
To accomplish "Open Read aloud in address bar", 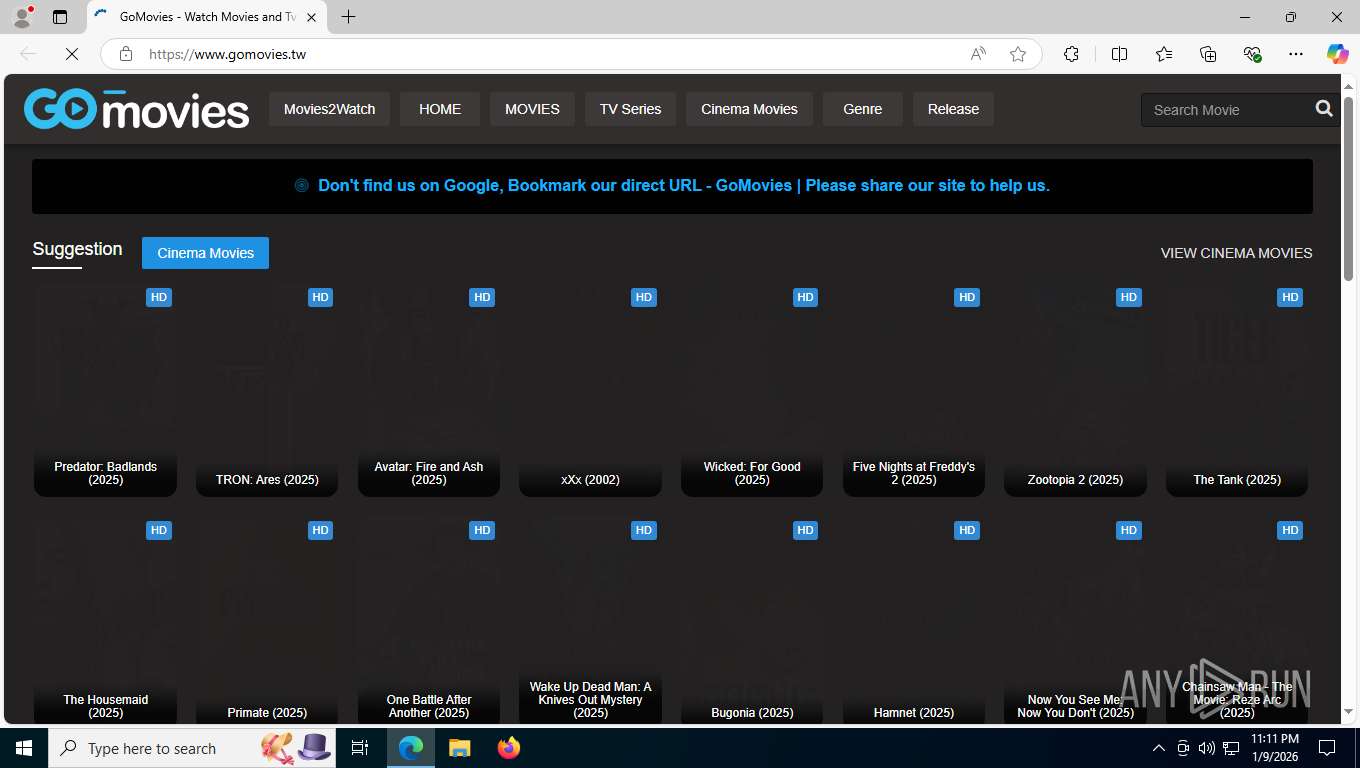I will click(978, 54).
